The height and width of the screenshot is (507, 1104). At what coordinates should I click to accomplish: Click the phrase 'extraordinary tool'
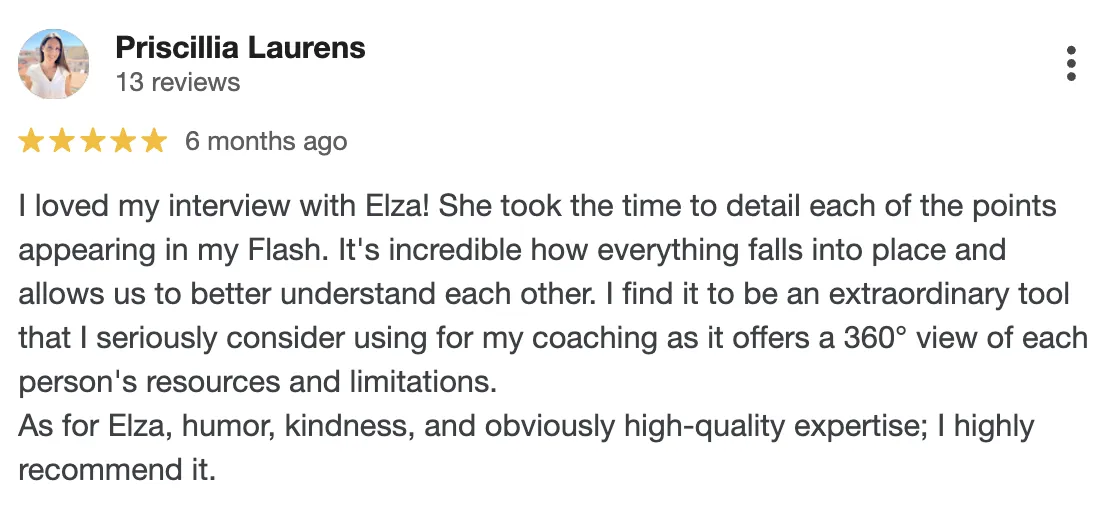pos(949,295)
